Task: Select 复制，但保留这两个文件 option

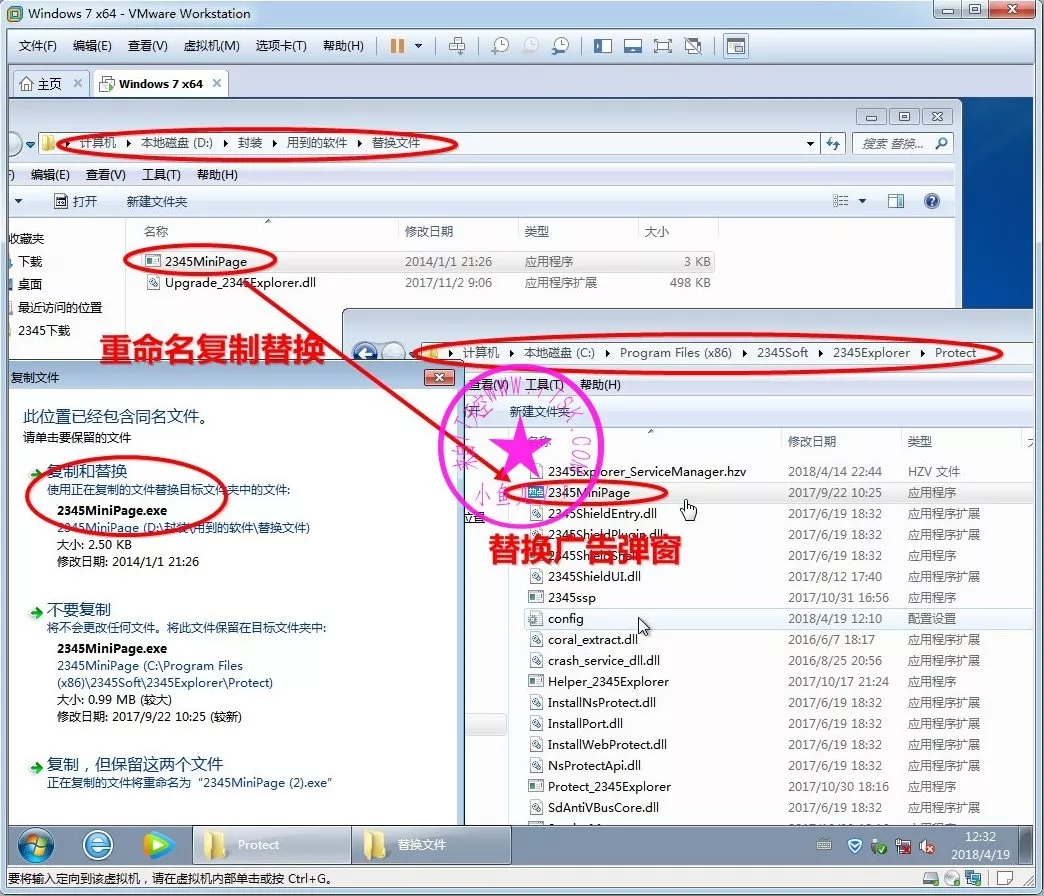Action: 135,764
